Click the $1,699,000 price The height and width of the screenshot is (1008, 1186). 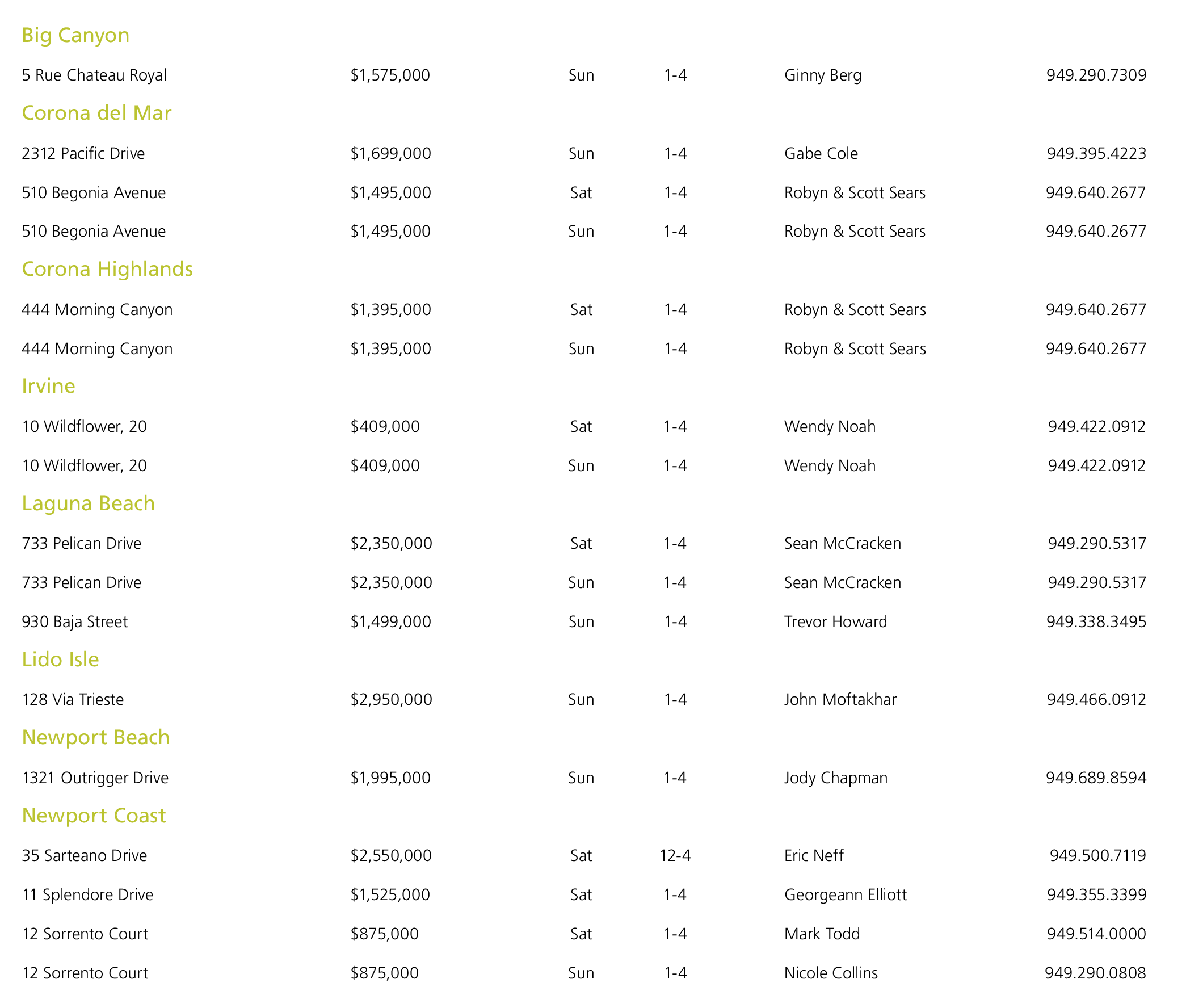(x=390, y=154)
